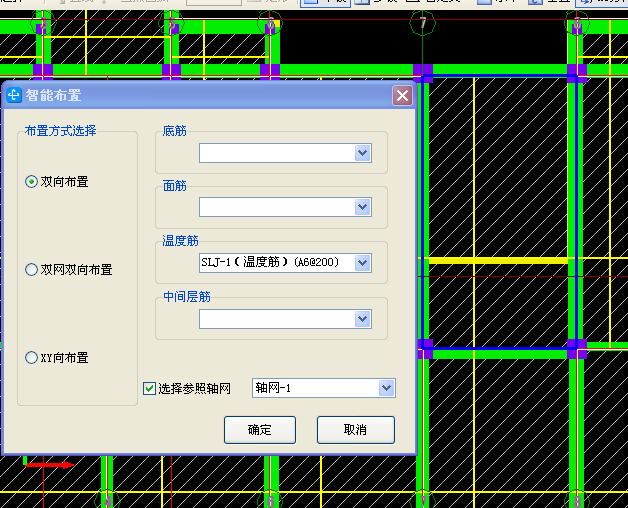Click the 取消 button
This screenshot has width=628, height=508.
pos(356,430)
